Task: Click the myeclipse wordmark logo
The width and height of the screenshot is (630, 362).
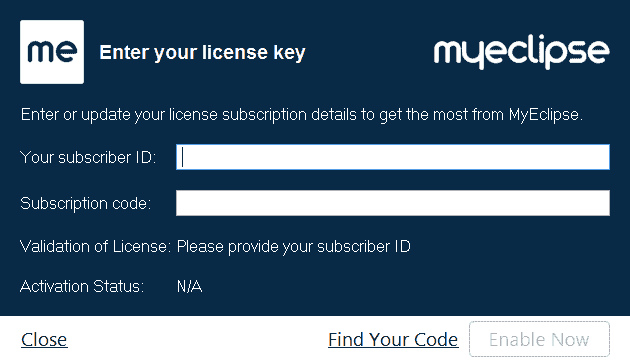Action: tap(521, 53)
